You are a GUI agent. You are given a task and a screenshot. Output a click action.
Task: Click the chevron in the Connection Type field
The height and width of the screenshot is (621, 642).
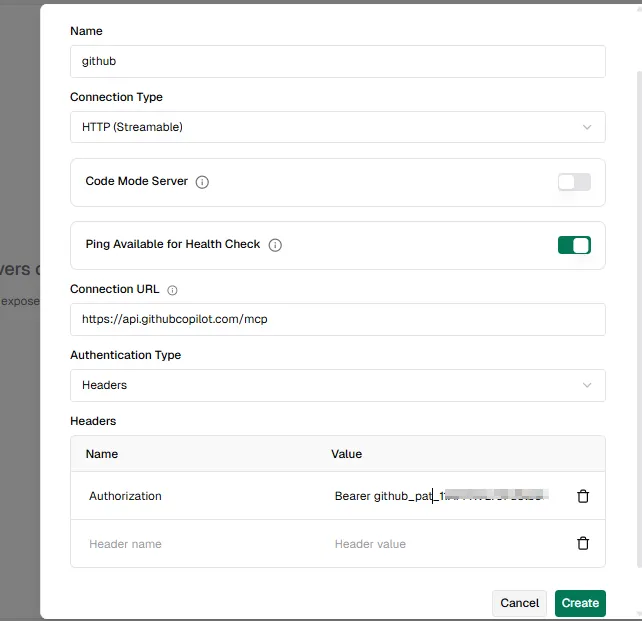[587, 127]
